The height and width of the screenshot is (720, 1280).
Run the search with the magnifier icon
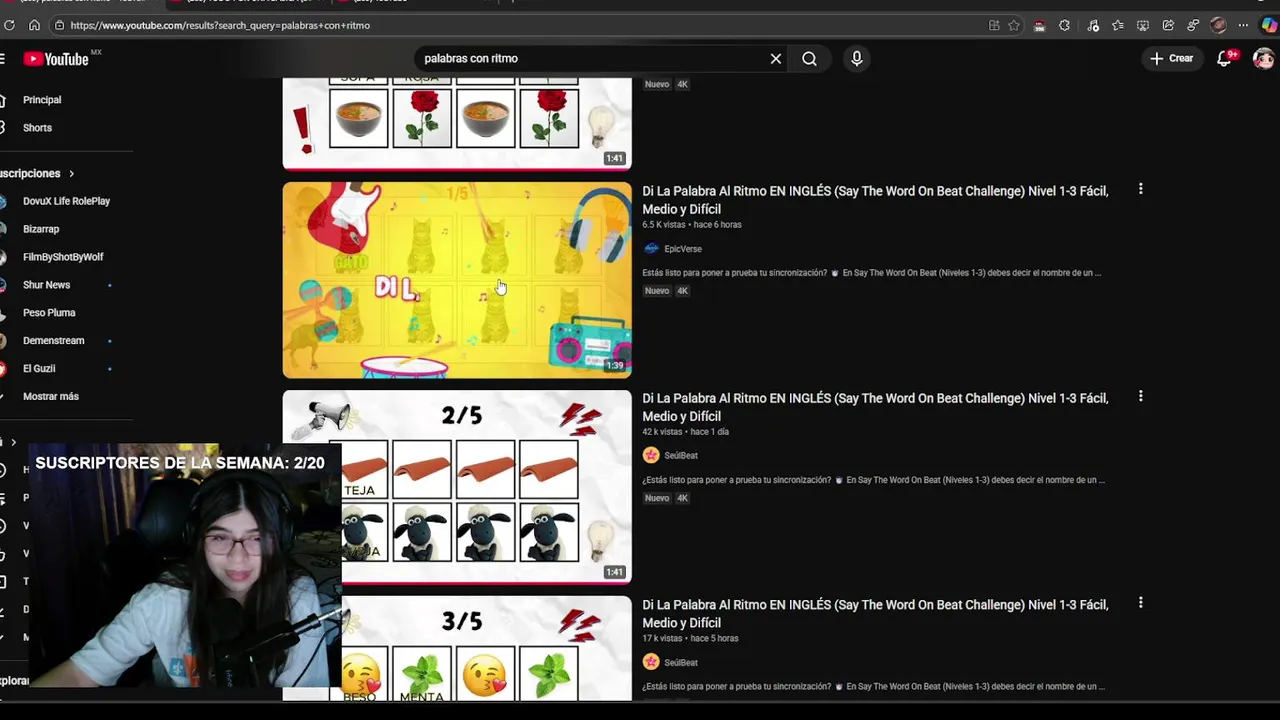click(809, 59)
